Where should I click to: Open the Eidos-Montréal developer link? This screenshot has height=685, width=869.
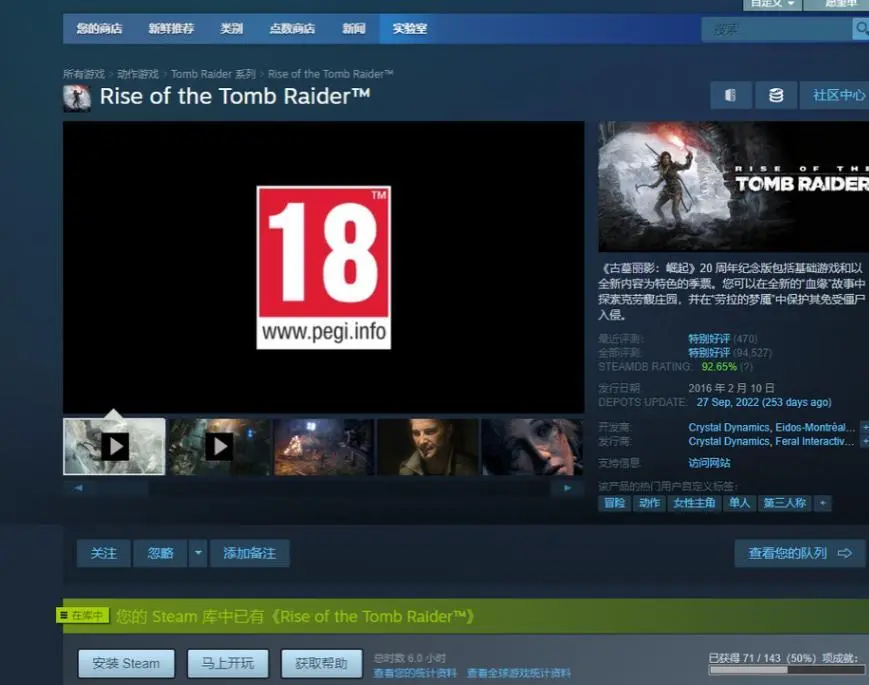815,427
